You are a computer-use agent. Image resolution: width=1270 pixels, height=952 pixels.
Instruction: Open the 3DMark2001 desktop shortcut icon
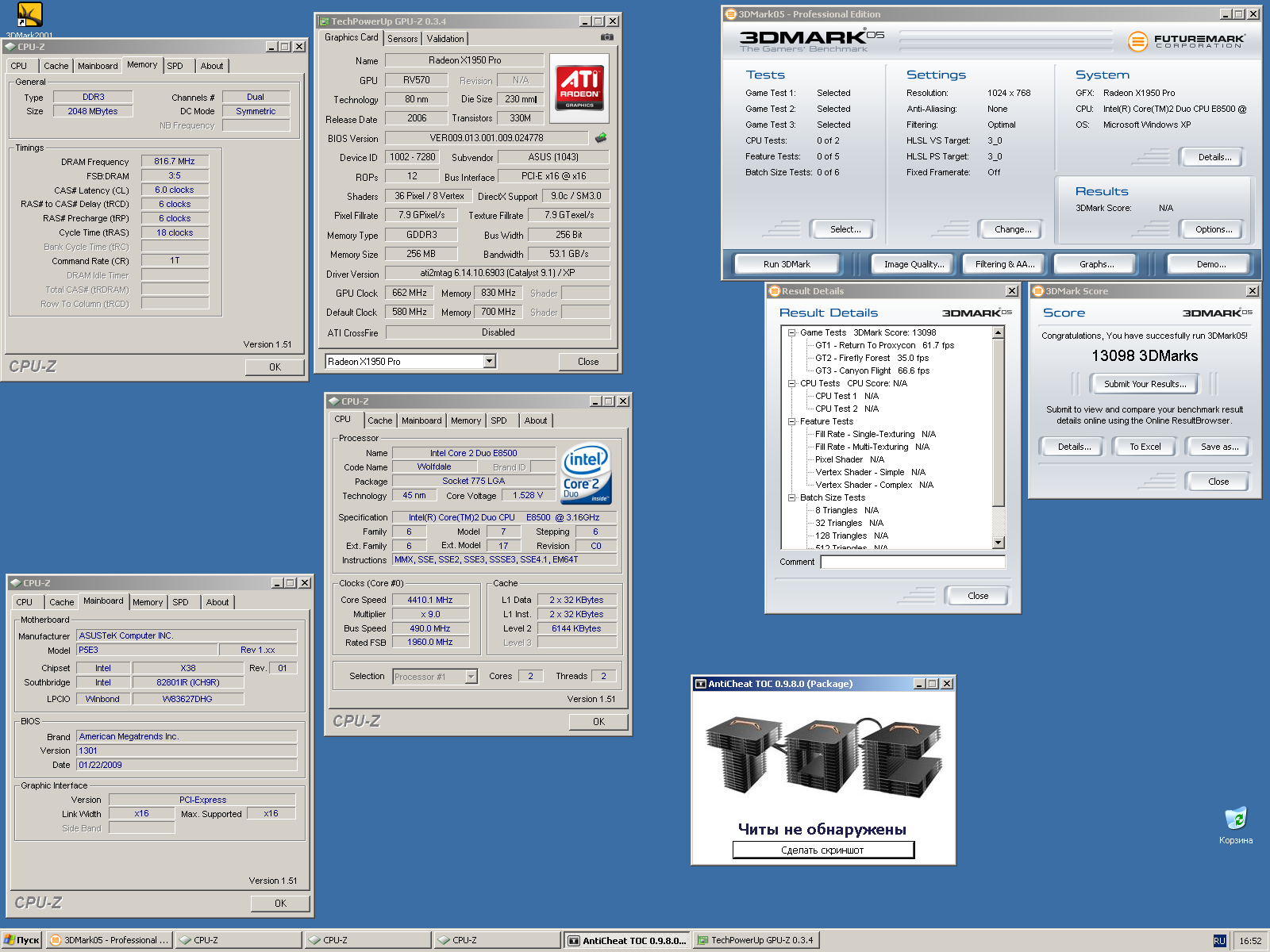[29, 16]
